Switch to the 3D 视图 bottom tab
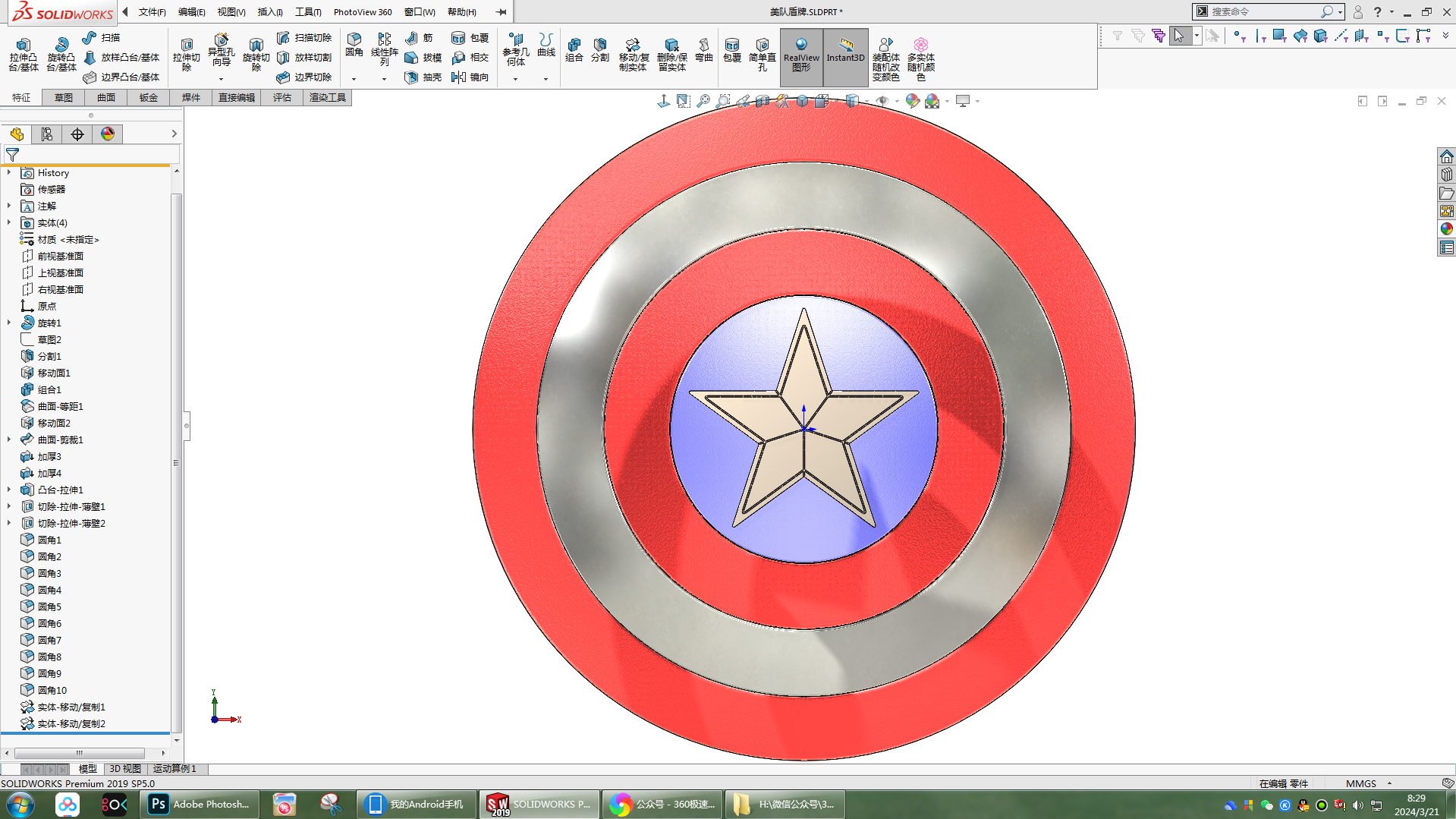 (125, 768)
